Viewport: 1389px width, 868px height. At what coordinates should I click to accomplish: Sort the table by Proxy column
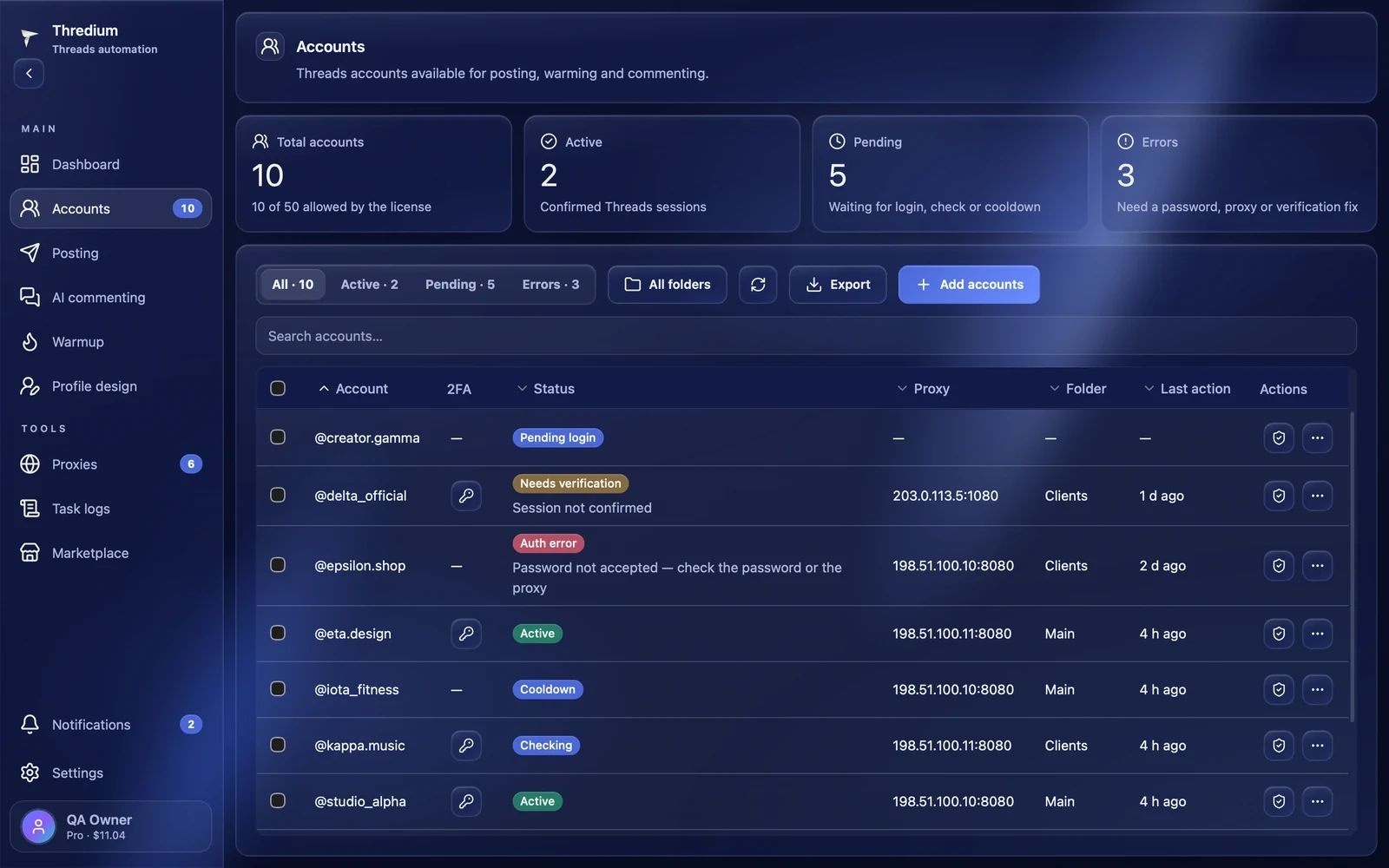[x=923, y=389]
